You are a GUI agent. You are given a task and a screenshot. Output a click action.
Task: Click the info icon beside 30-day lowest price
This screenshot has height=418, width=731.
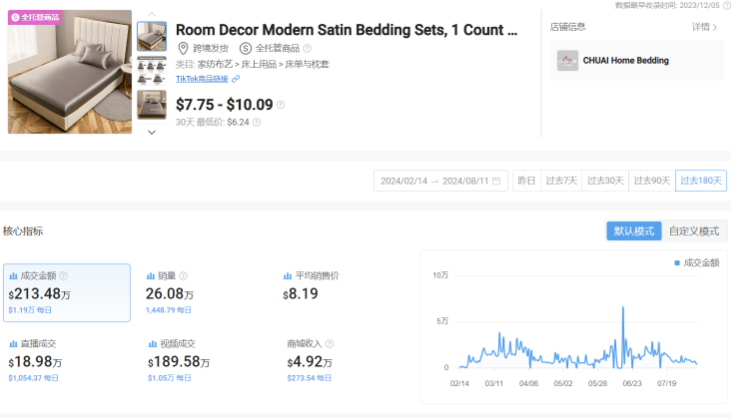click(x=257, y=122)
